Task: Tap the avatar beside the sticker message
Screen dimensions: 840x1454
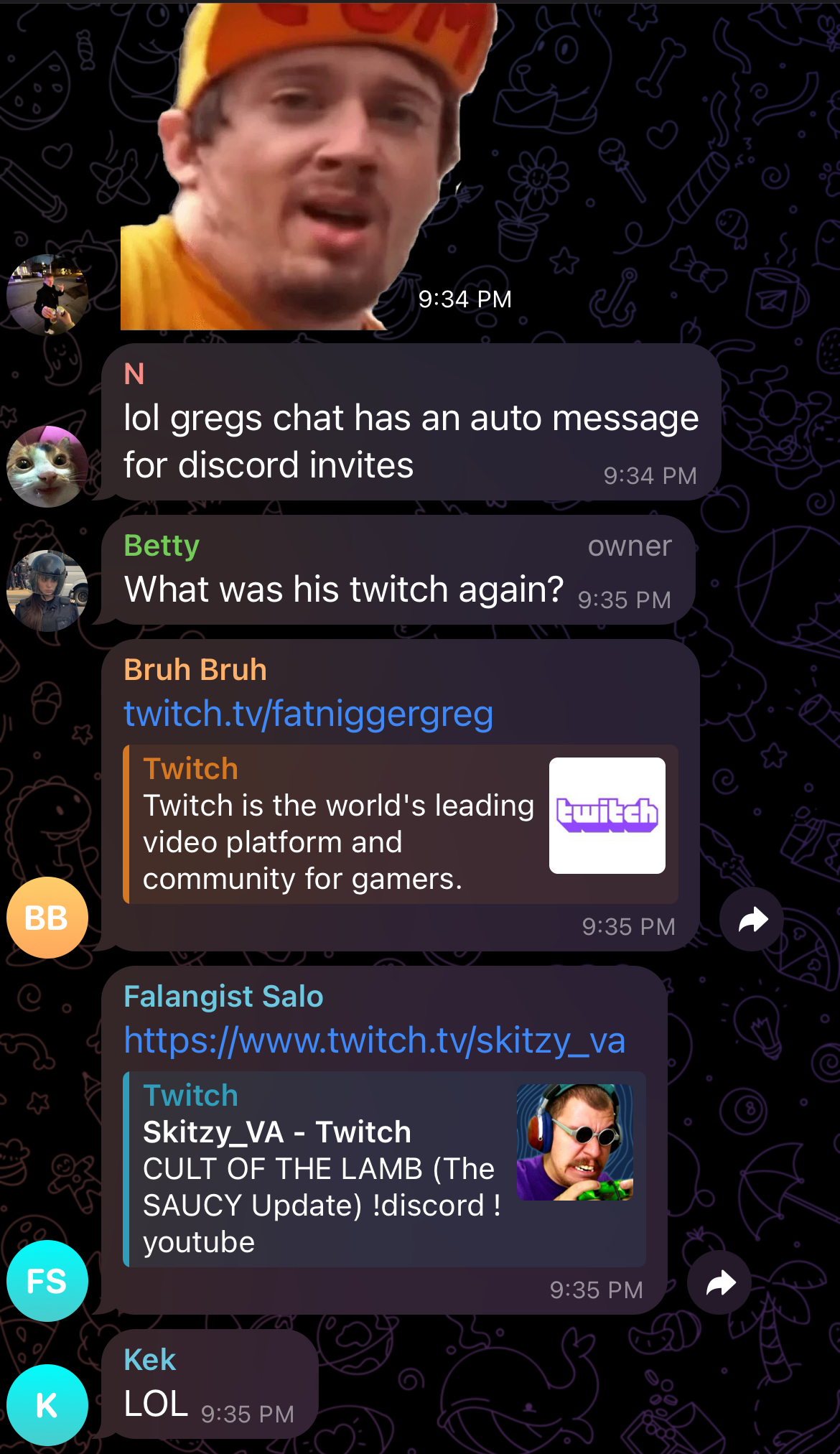Action: coord(47,295)
